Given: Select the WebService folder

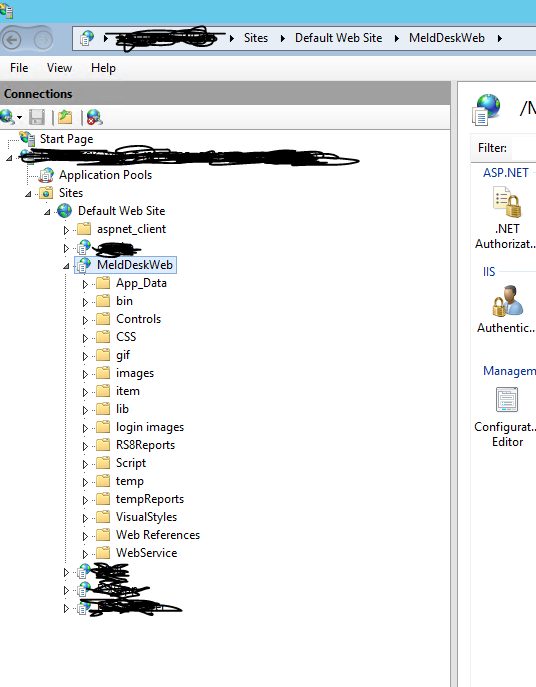Looking at the screenshot, I should tap(146, 553).
